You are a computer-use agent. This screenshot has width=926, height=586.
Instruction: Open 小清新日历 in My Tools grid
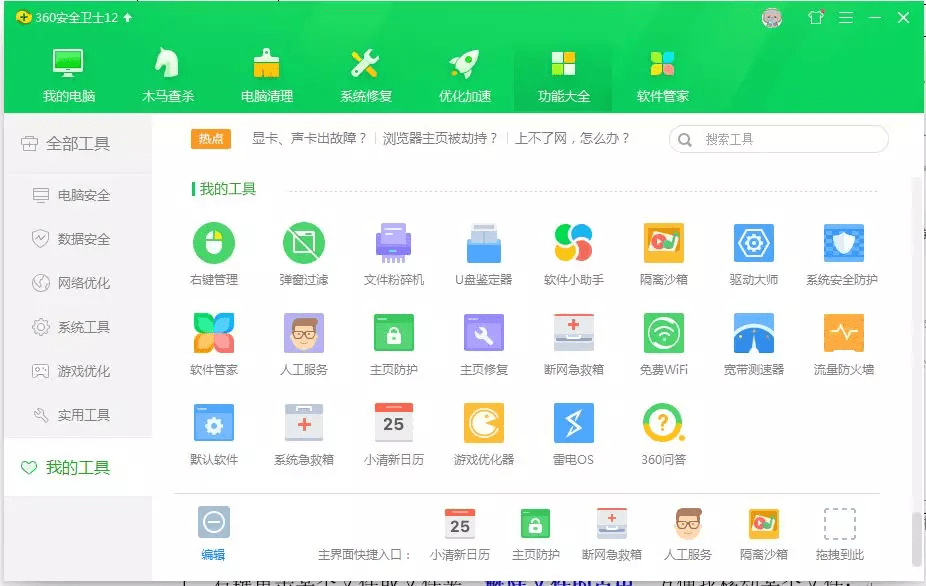coord(393,434)
